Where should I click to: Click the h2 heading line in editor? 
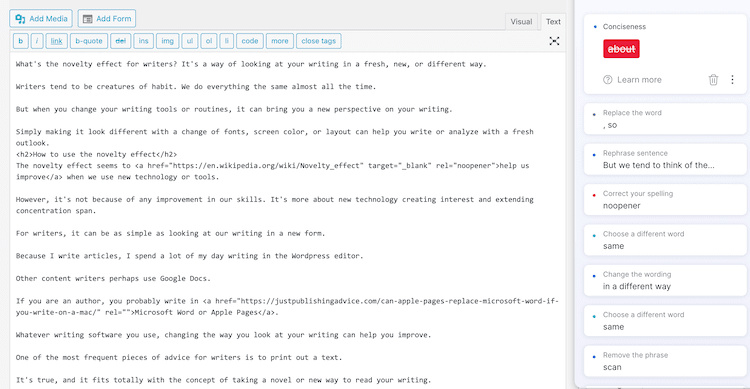(96, 155)
